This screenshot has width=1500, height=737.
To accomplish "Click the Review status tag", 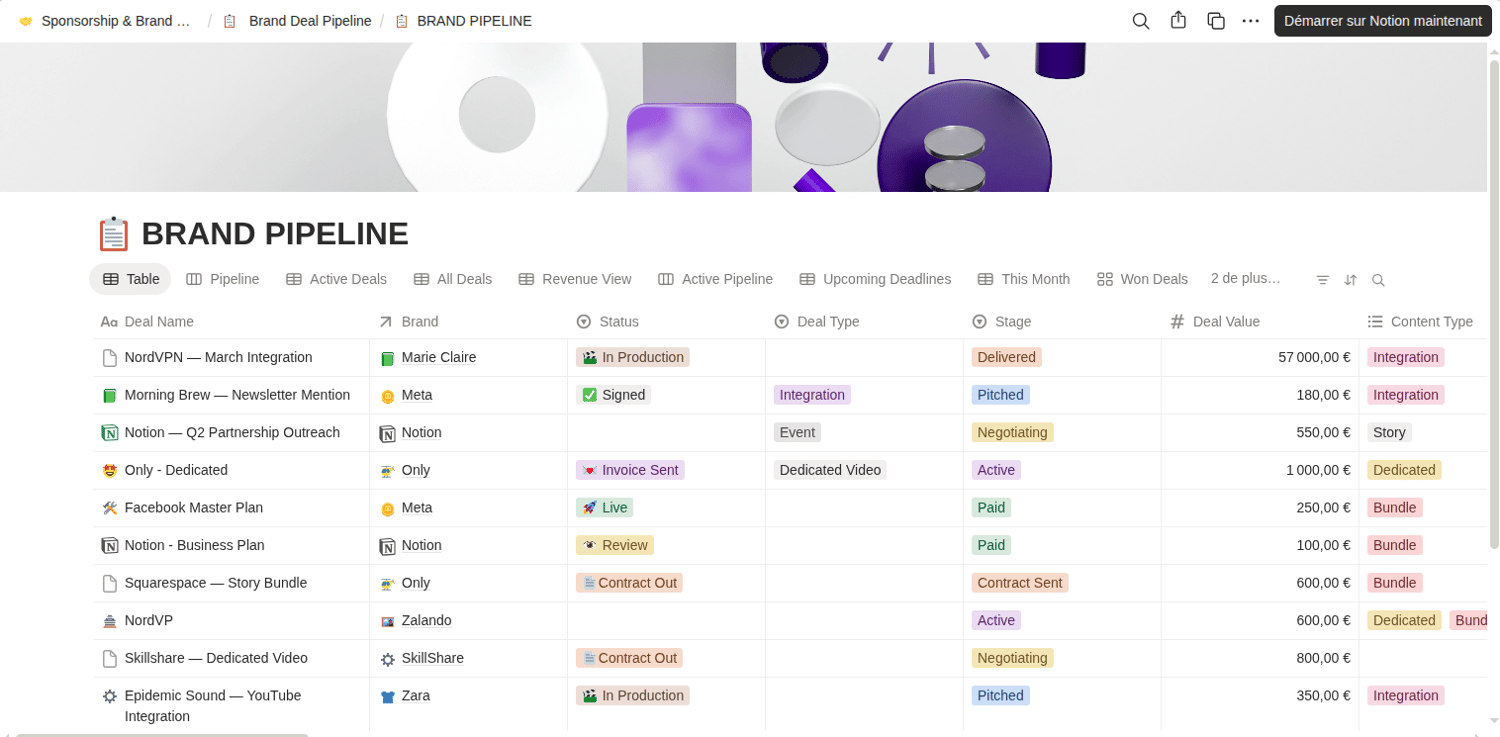I will (x=614, y=545).
